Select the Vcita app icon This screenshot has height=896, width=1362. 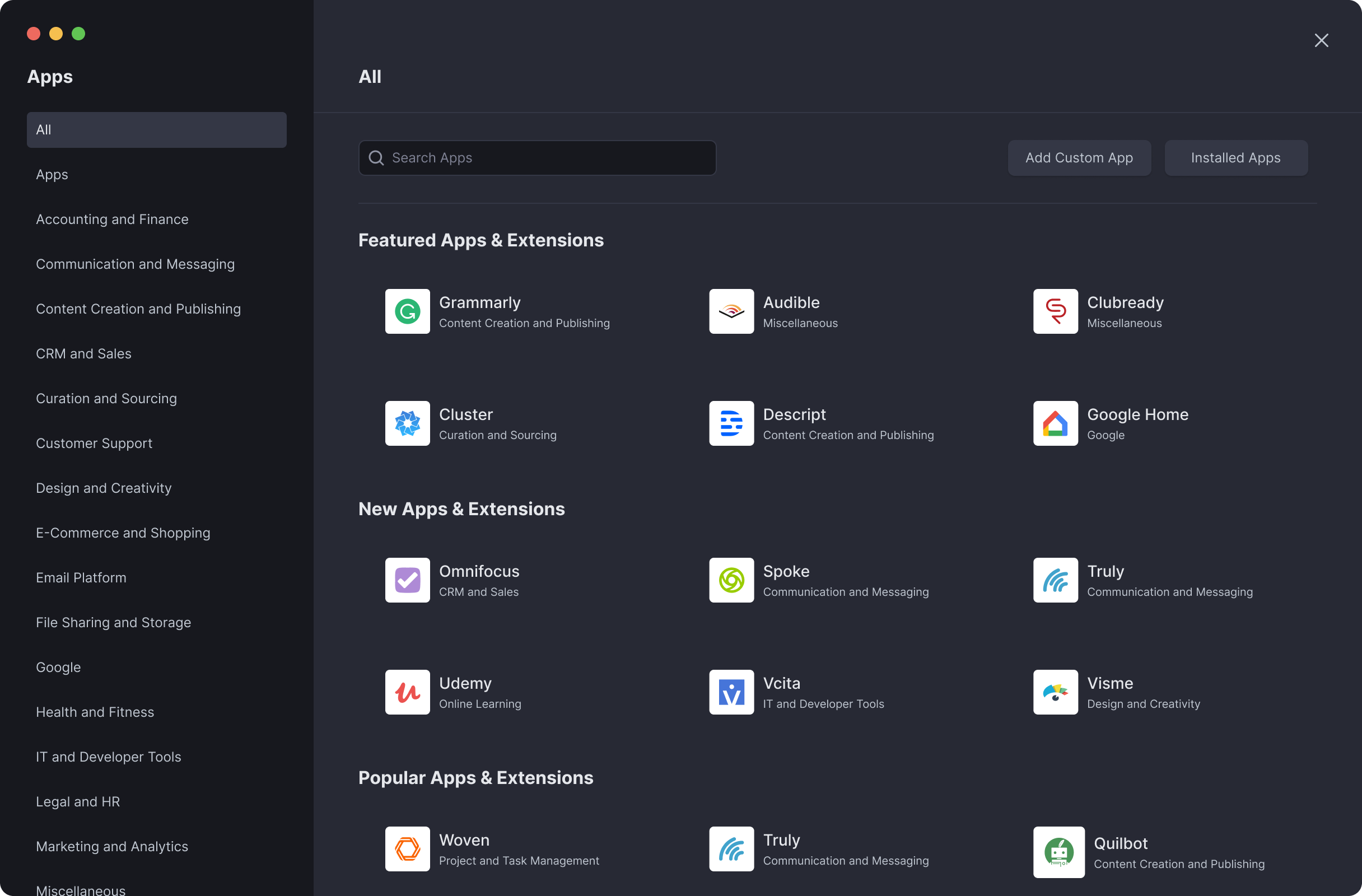pyautogui.click(x=731, y=692)
